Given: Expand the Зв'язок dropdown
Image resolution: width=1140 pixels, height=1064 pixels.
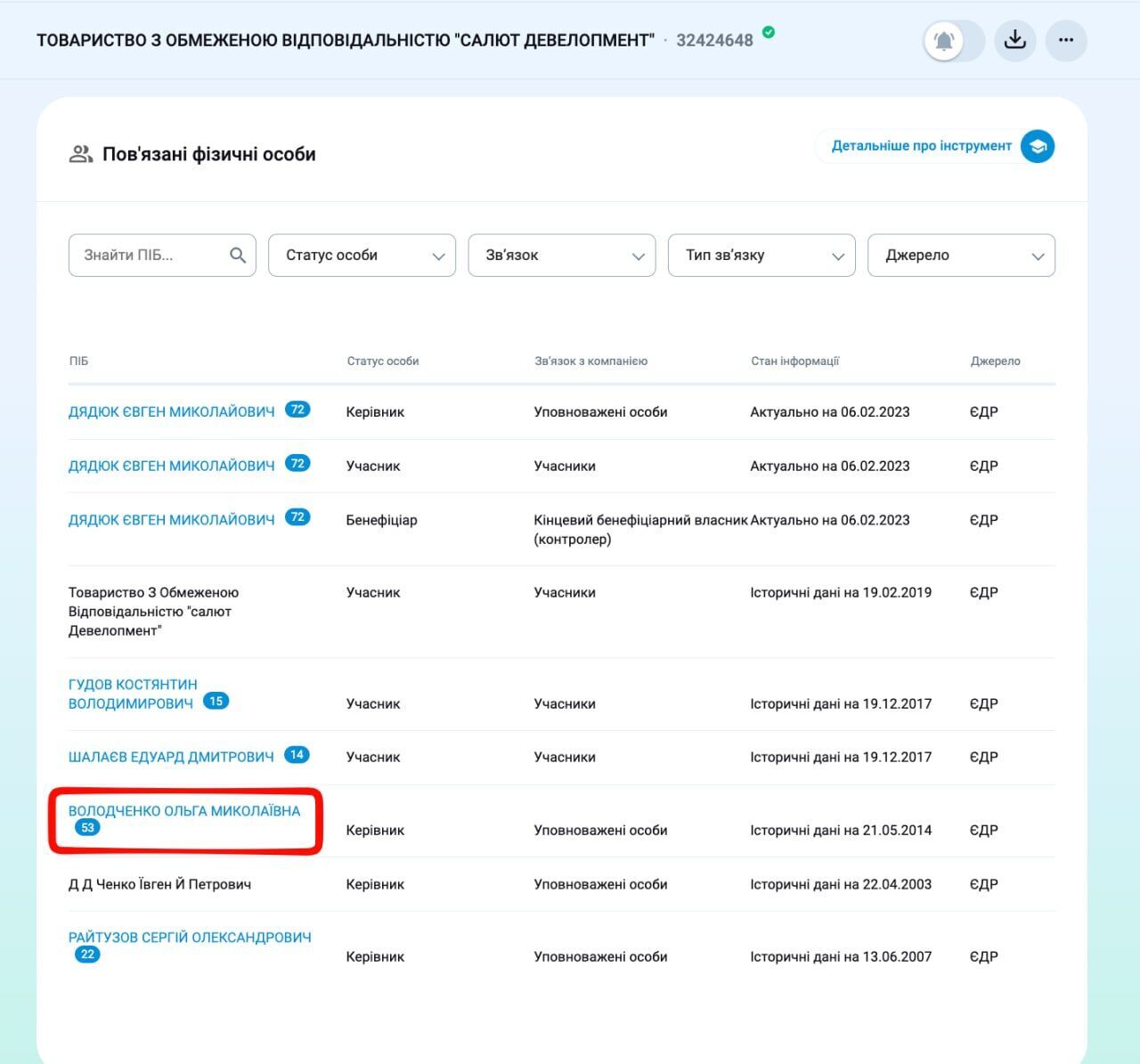Looking at the screenshot, I should (x=562, y=256).
